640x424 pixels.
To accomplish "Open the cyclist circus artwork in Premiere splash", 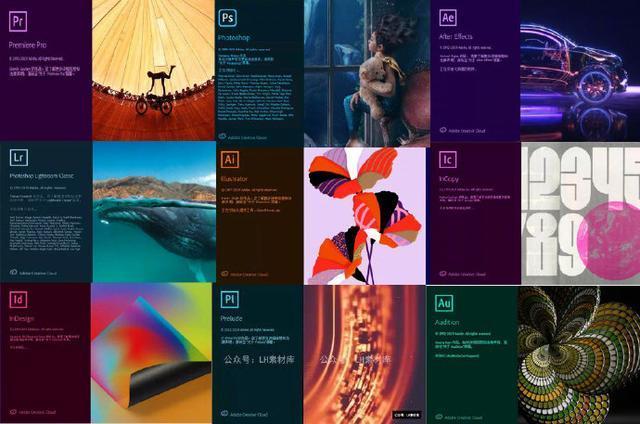I will pos(153,70).
